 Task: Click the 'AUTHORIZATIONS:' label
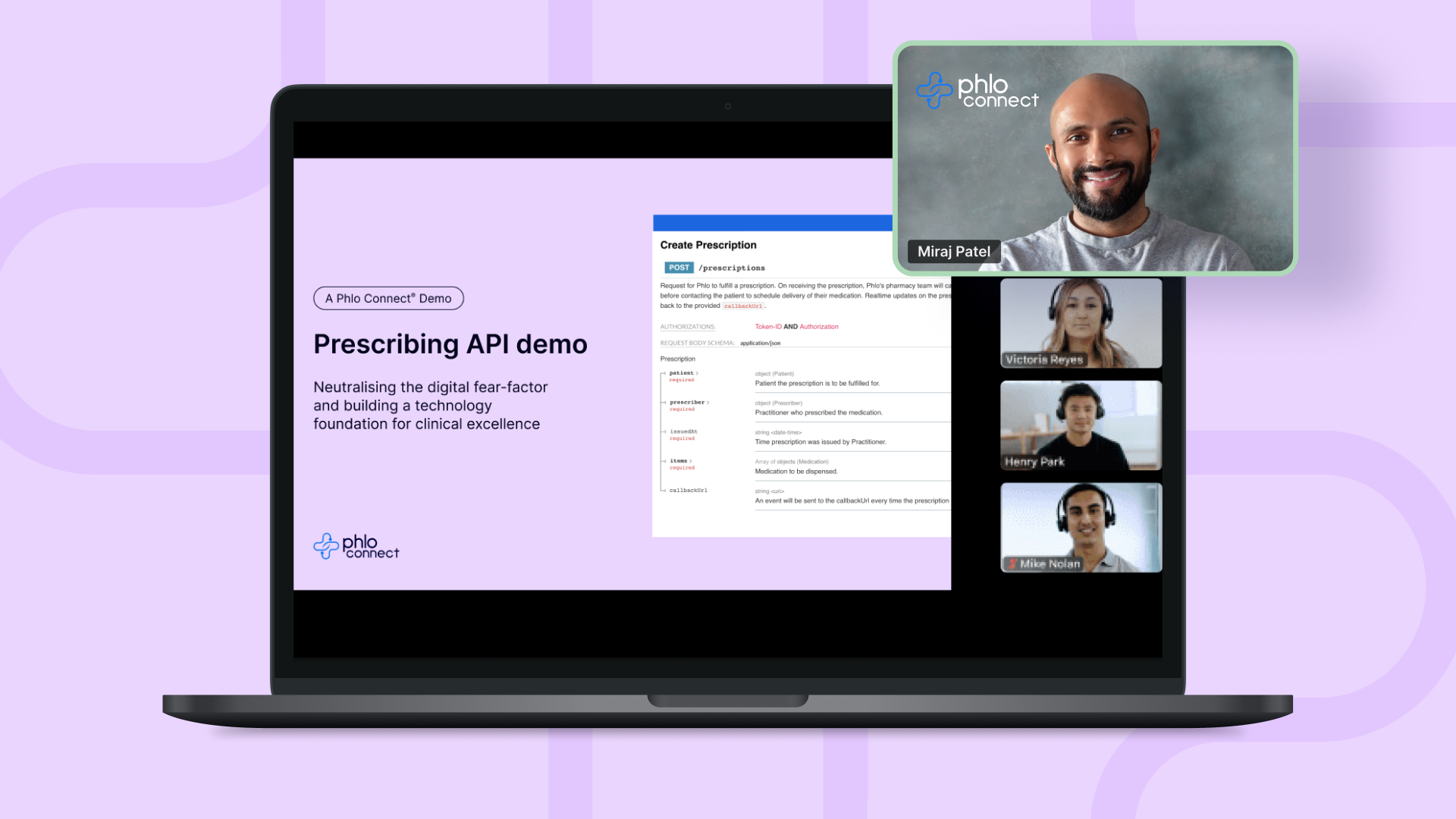coord(688,327)
